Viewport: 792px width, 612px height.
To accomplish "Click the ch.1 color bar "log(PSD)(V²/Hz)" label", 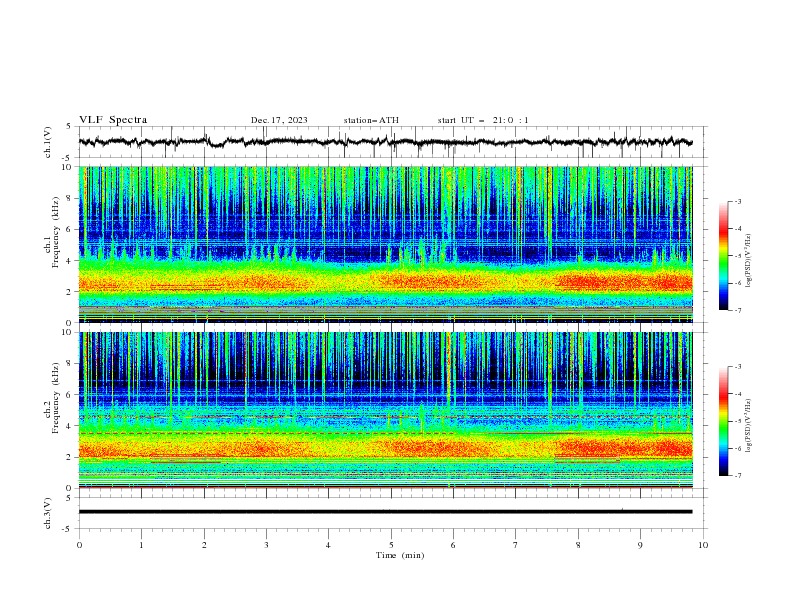I will (x=748, y=261).
